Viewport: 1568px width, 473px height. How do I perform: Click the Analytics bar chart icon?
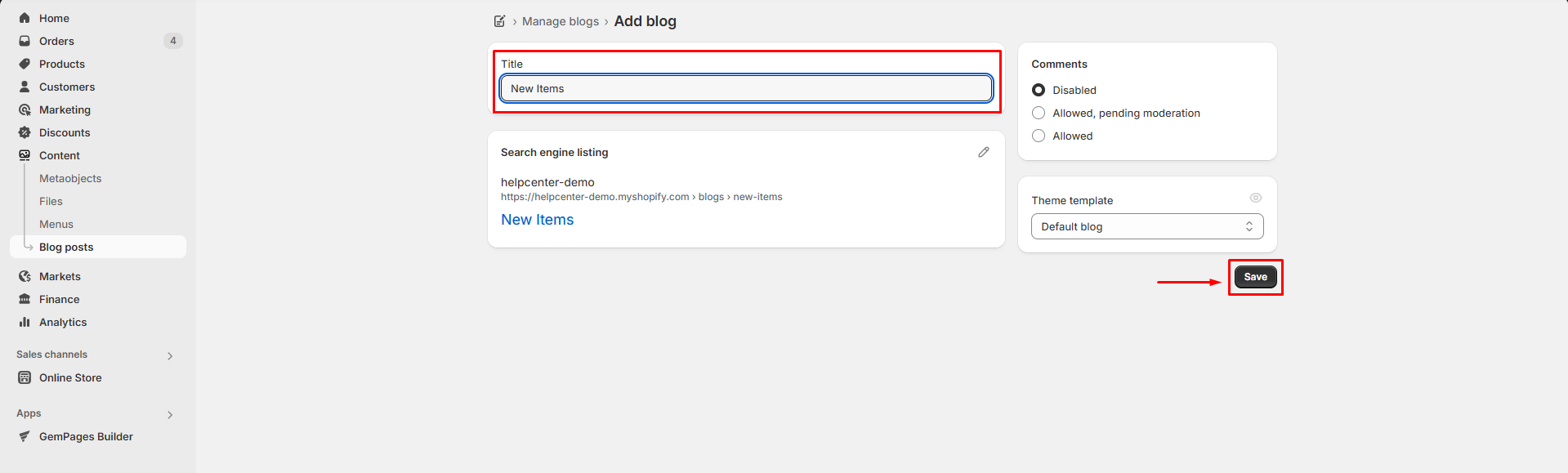(25, 322)
